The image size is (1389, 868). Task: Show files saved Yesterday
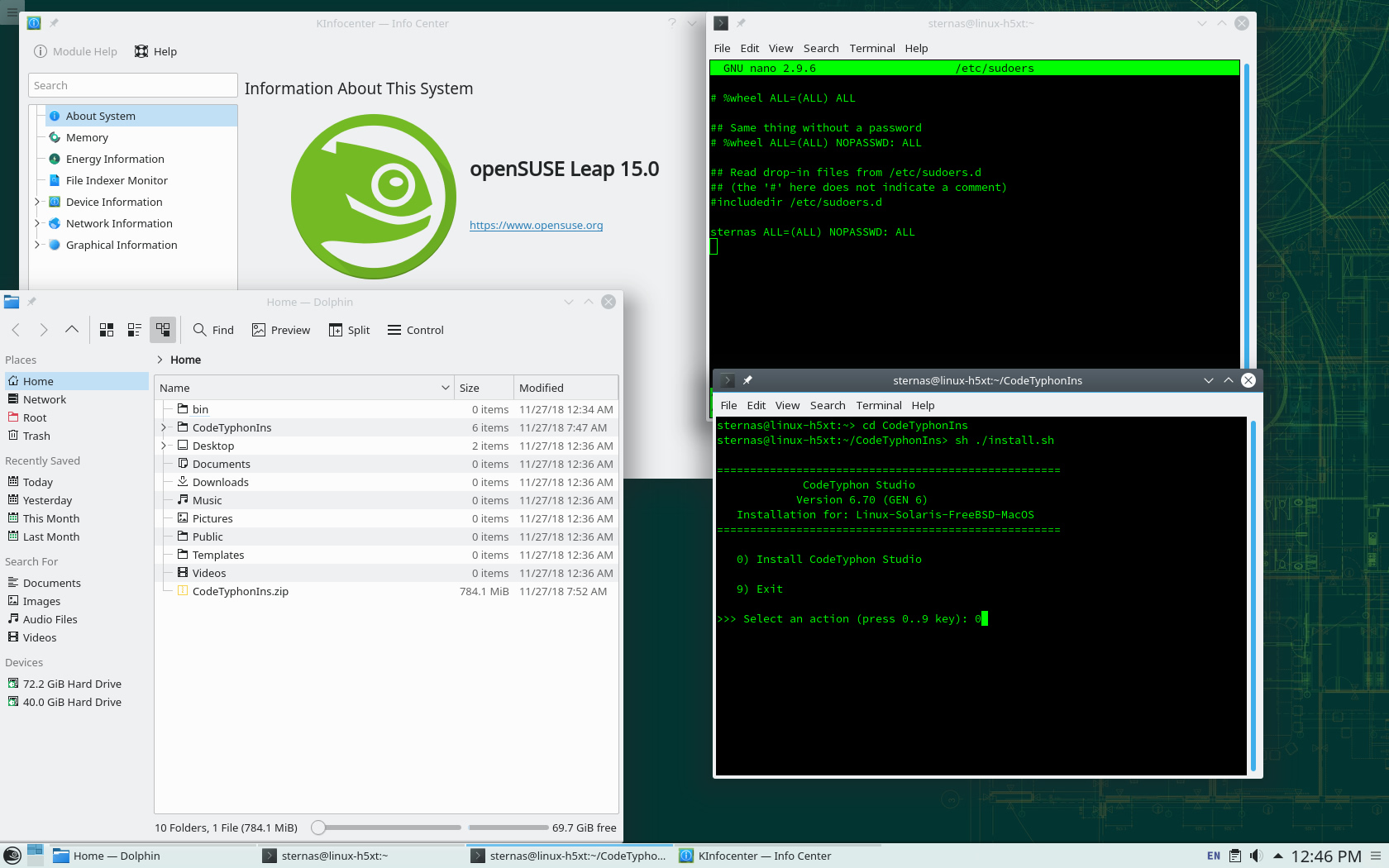(x=77, y=500)
